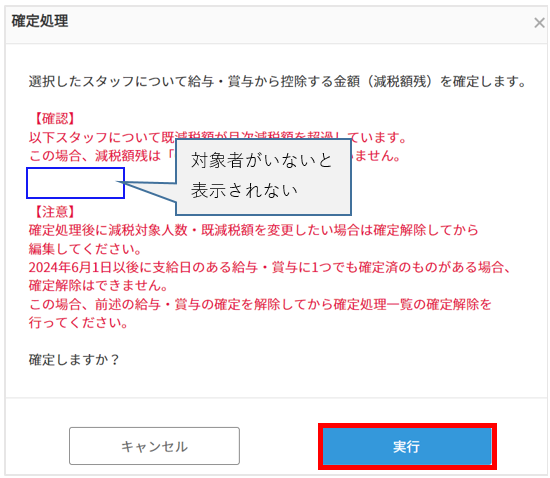Click the line starting 以下スタッフについて

point(217,137)
